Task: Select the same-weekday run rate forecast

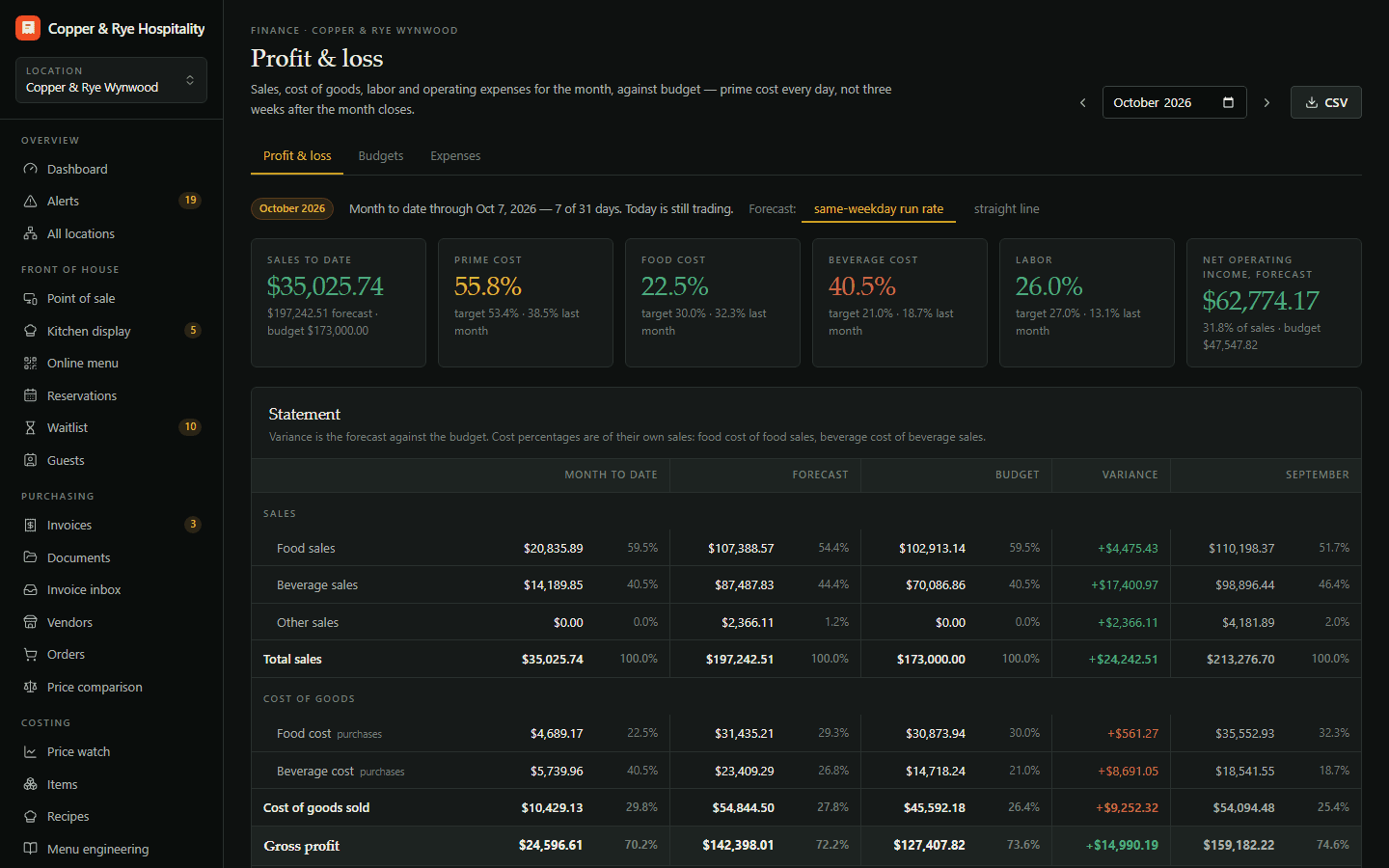Action: pyautogui.click(x=879, y=208)
